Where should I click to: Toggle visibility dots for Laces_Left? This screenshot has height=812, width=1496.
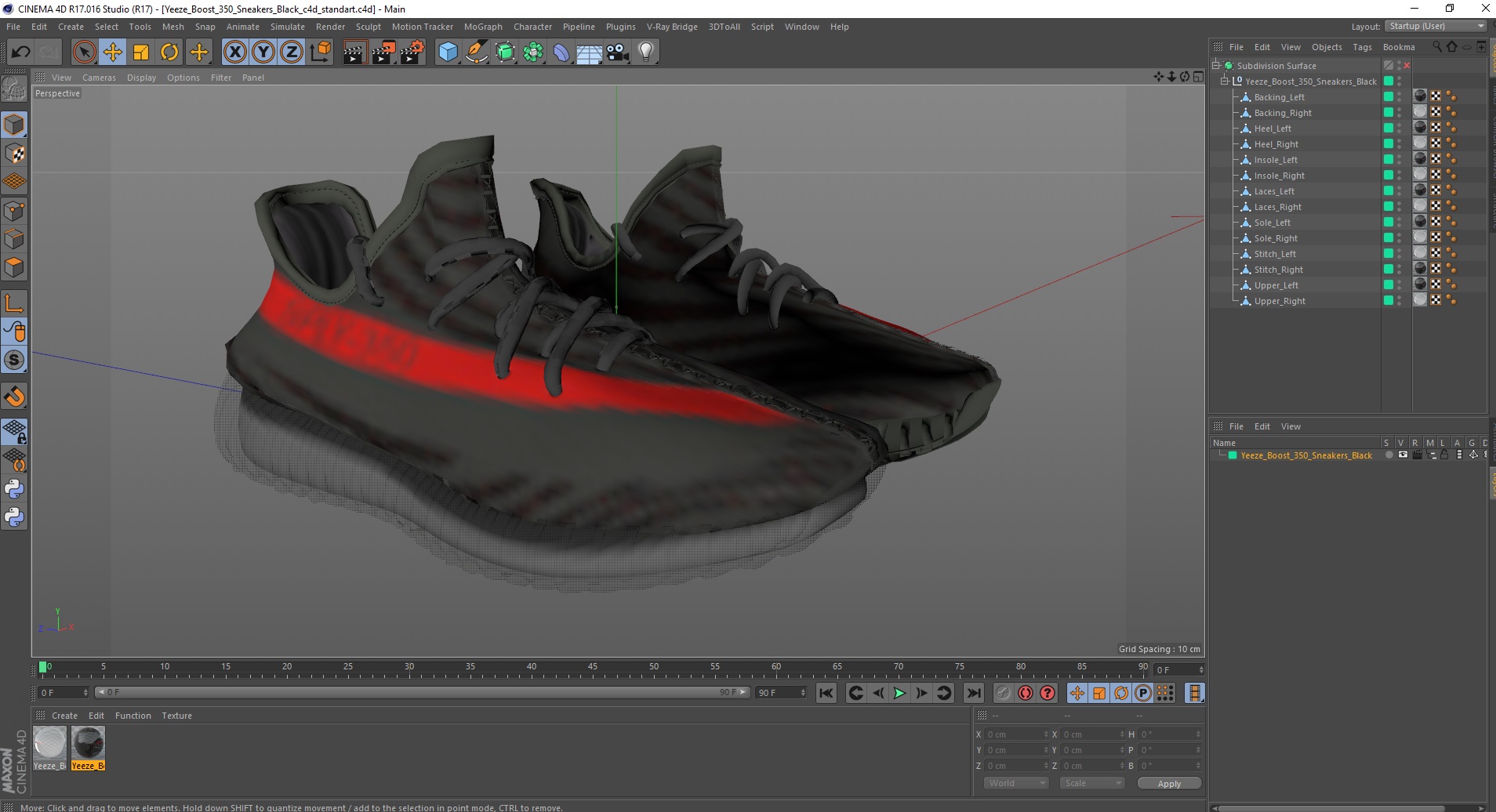coord(1400,190)
